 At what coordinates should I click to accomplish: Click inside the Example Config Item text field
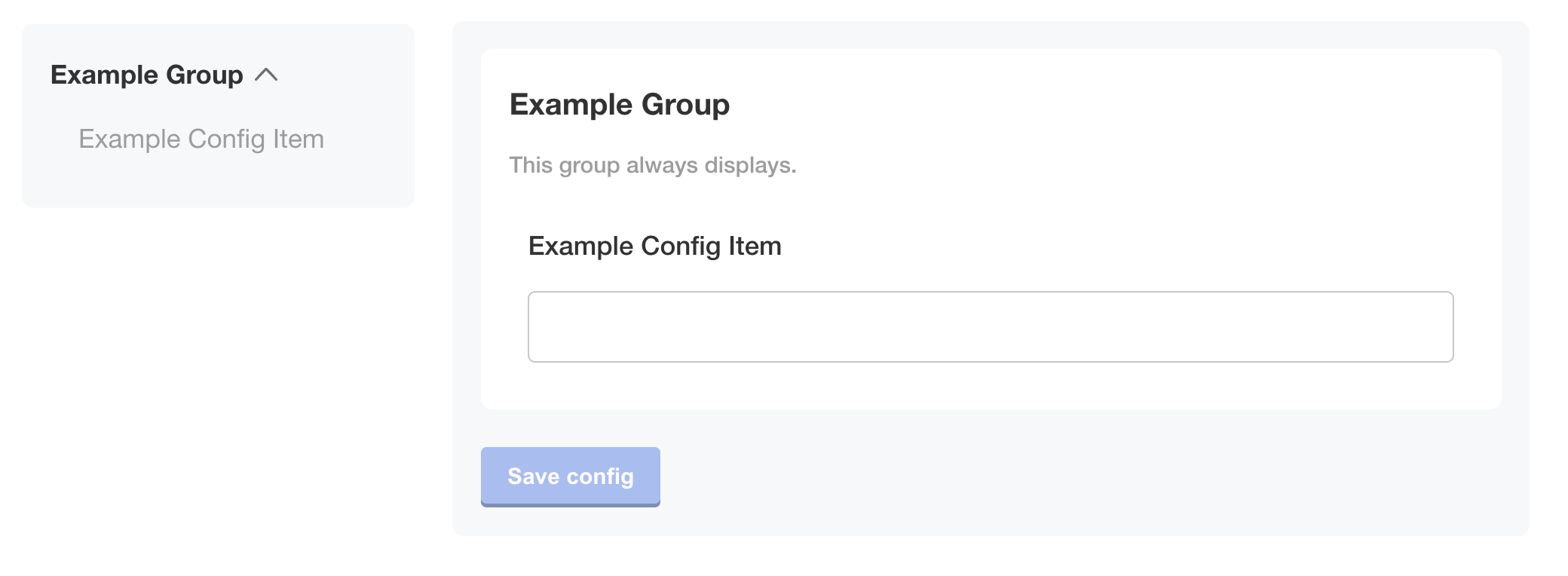click(990, 326)
